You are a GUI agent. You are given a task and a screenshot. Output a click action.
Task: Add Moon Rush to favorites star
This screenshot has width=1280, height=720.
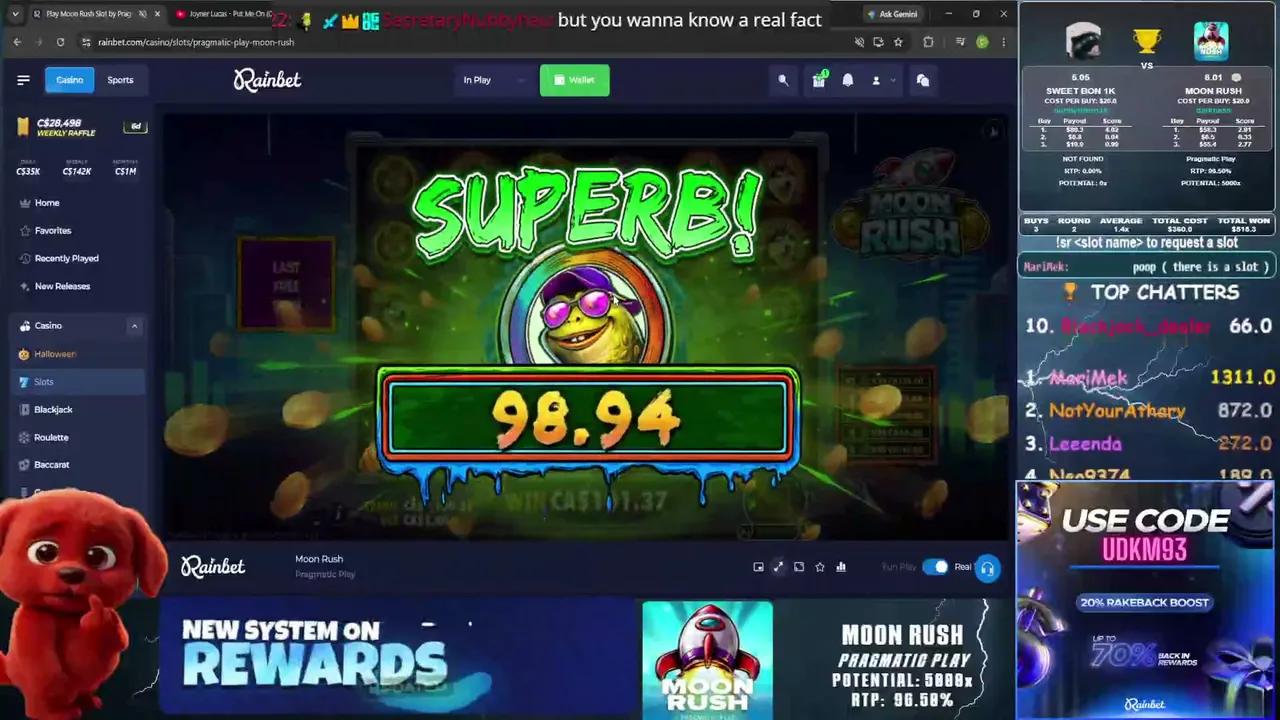pos(820,567)
